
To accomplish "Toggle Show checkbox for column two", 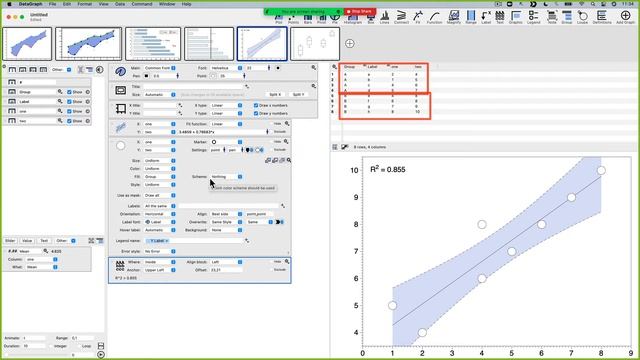I will coord(69,121).
